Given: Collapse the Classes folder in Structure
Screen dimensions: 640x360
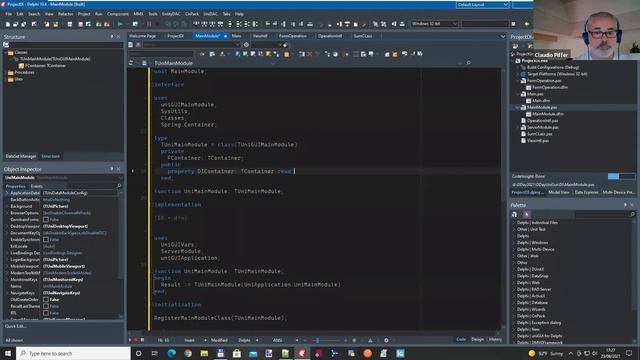Looking at the screenshot, I should [x=5, y=52].
